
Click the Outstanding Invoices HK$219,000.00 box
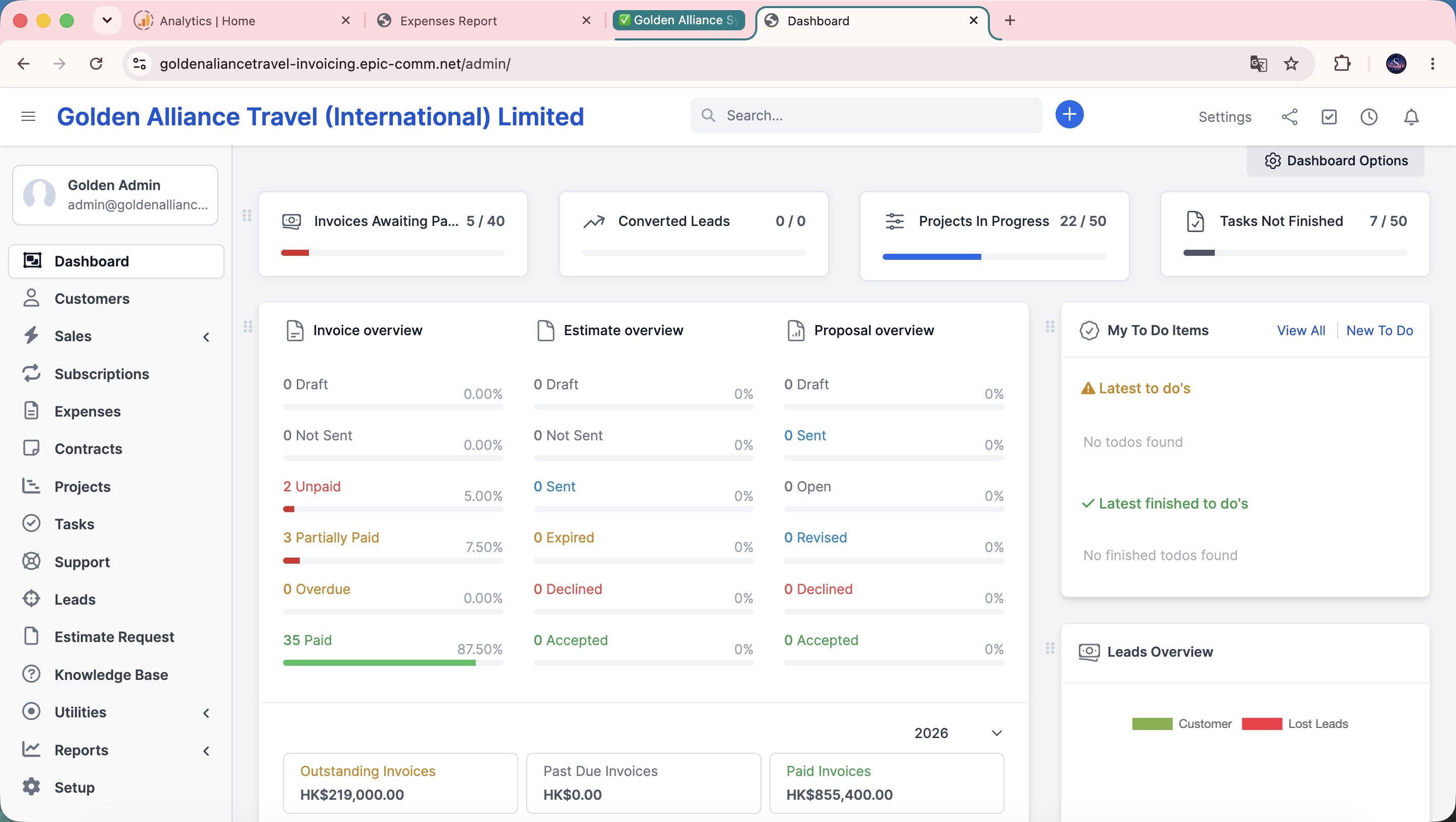click(400, 783)
